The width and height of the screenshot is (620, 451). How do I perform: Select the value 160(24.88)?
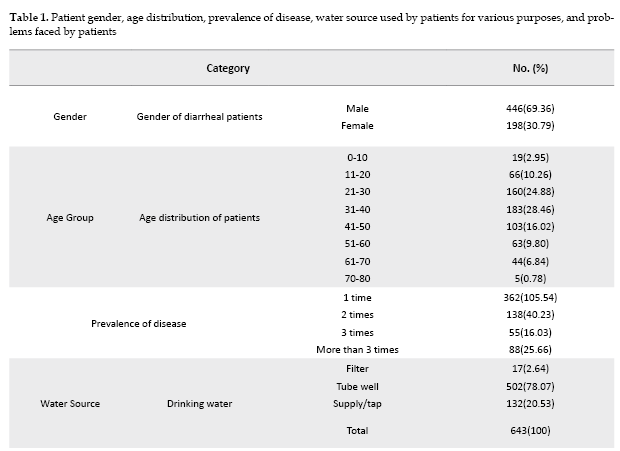530,192
